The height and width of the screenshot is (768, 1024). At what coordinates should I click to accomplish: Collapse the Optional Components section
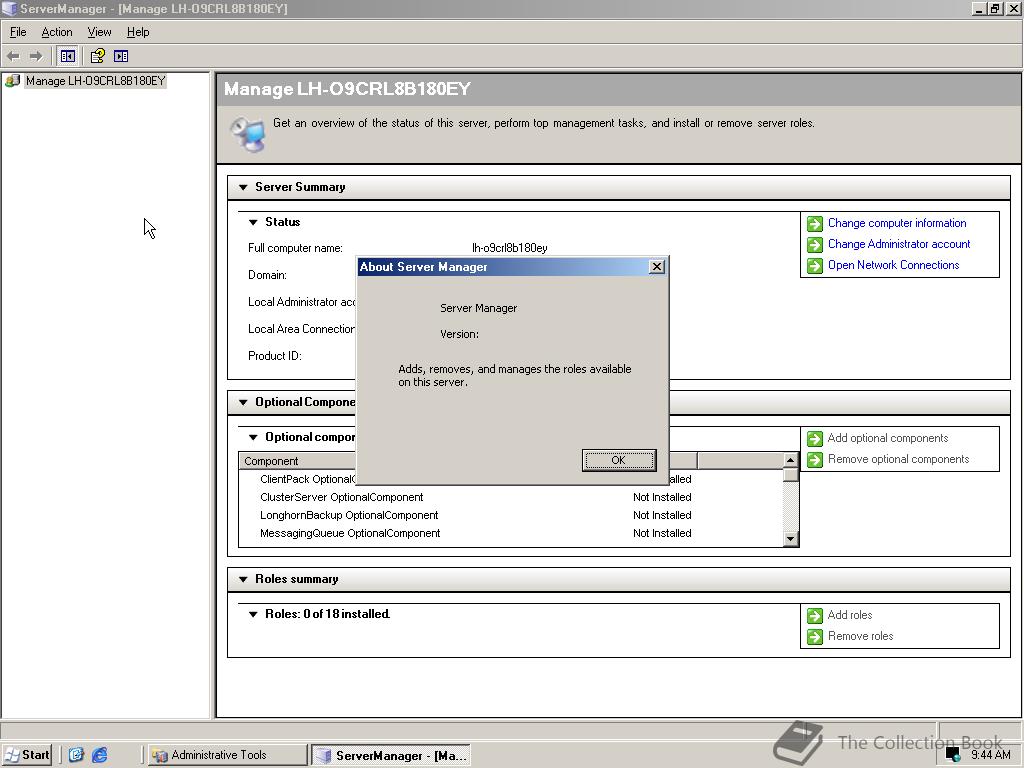(x=243, y=402)
